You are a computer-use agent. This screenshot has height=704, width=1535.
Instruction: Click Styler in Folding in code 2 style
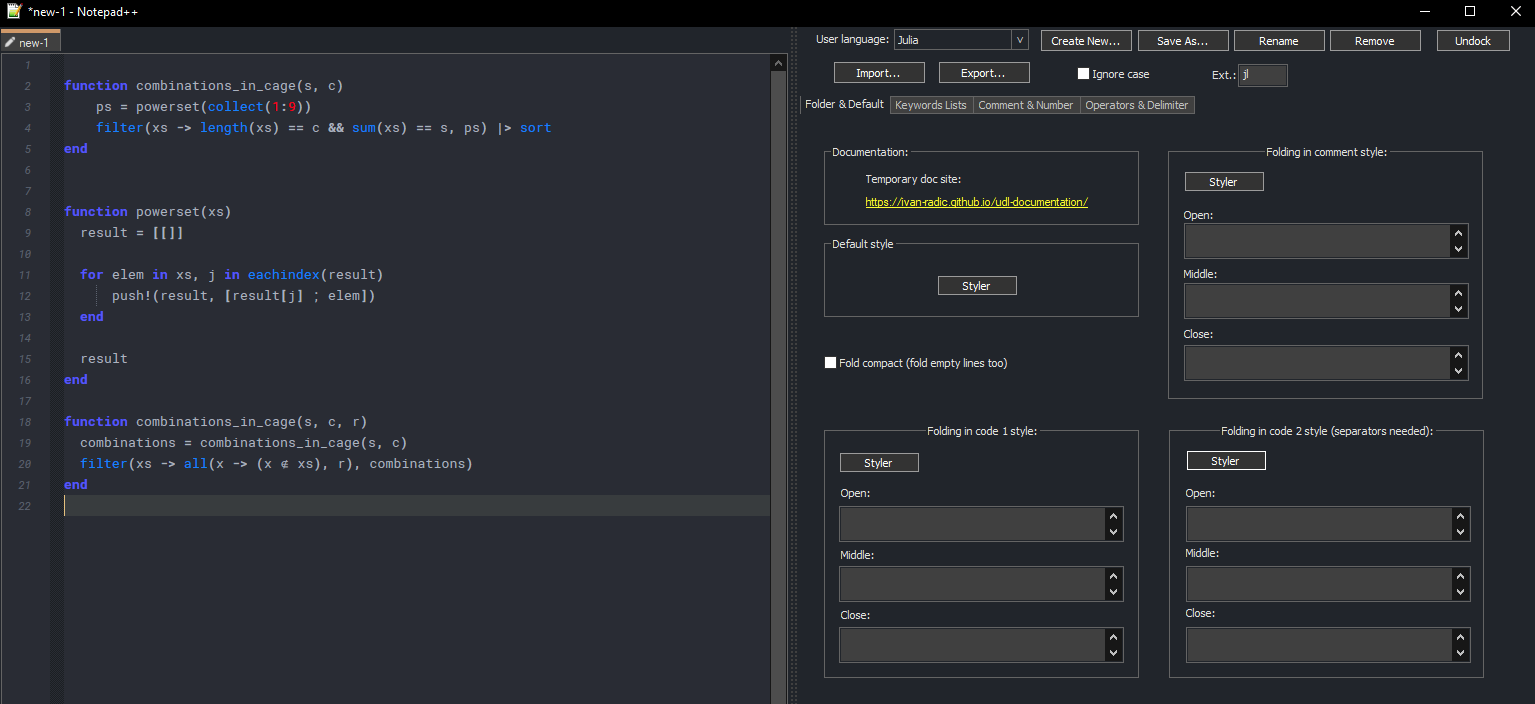1226,461
